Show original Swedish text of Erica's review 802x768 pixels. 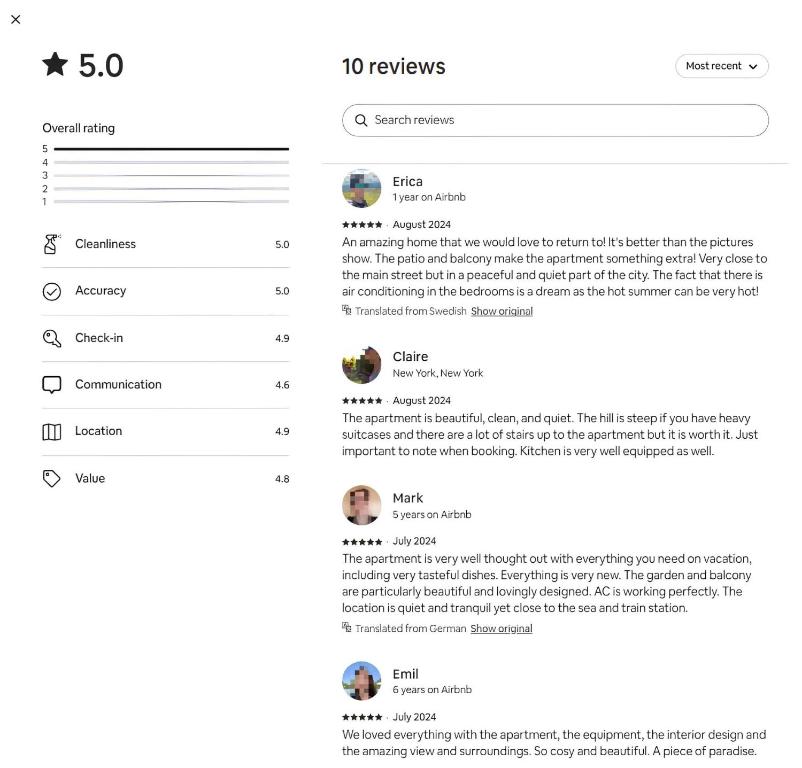point(501,311)
